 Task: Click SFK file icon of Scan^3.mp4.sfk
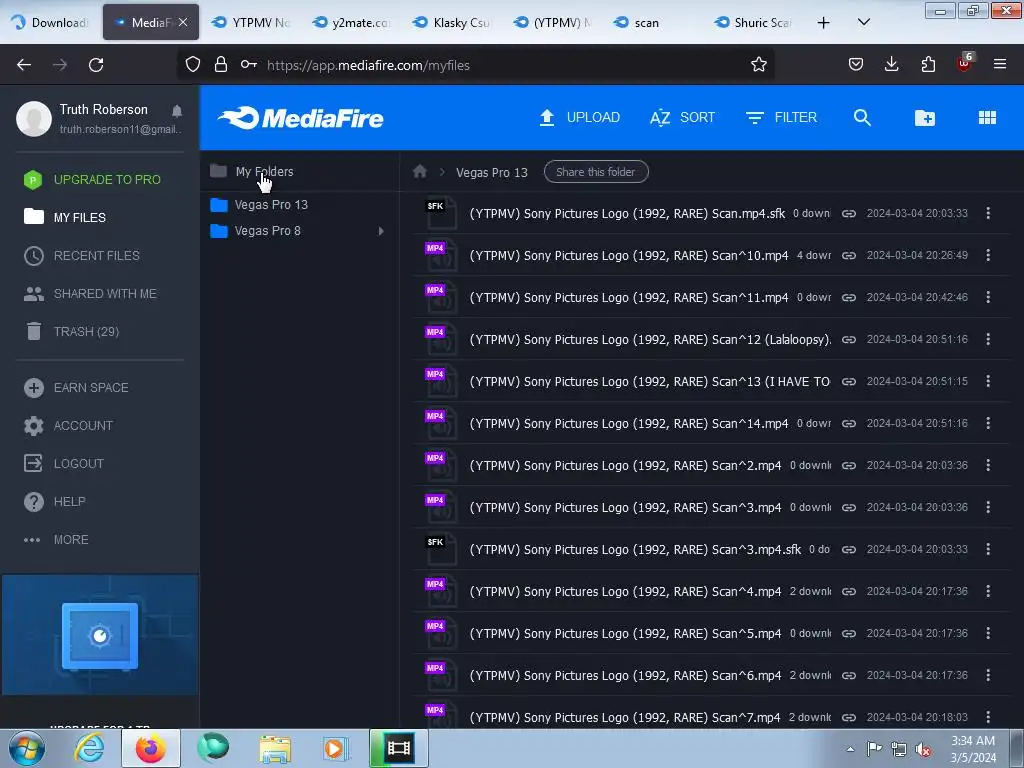(441, 550)
